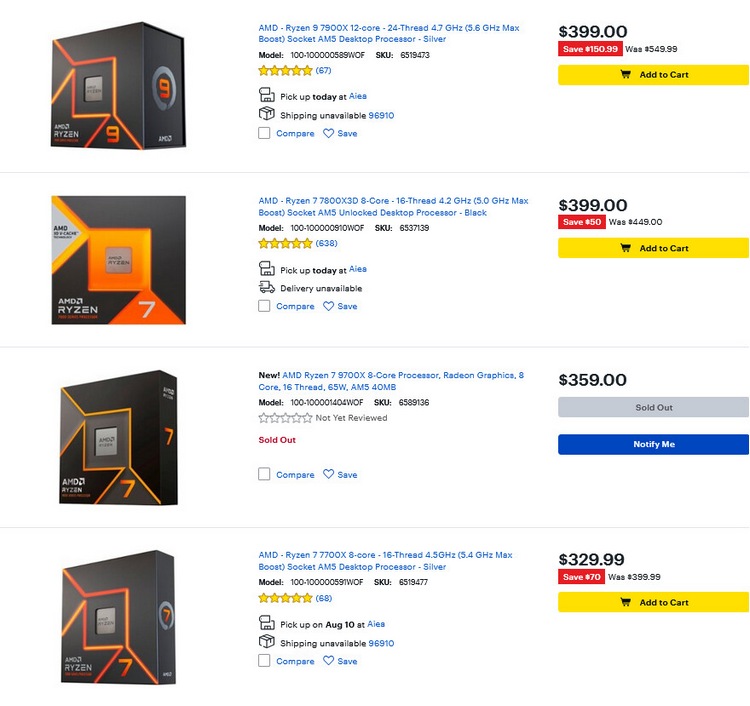Click the store pickup icon for Ryzen 9 7900X
Screen dimensions: 750x706
click(x=266, y=96)
